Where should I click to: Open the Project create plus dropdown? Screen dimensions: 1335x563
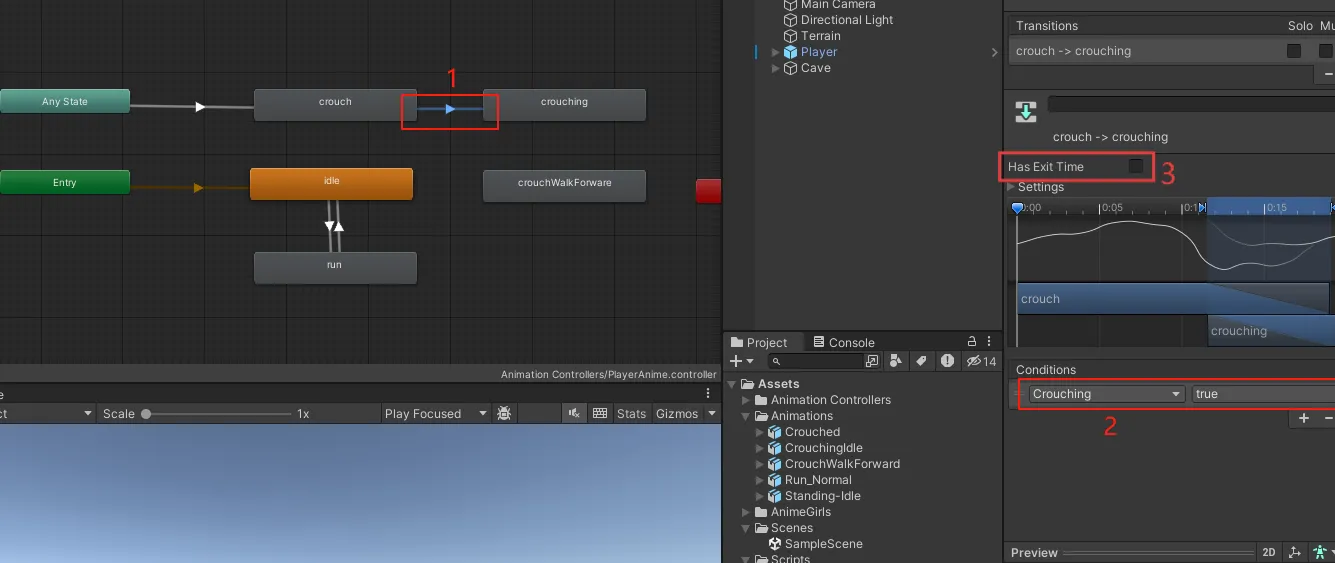(x=741, y=361)
